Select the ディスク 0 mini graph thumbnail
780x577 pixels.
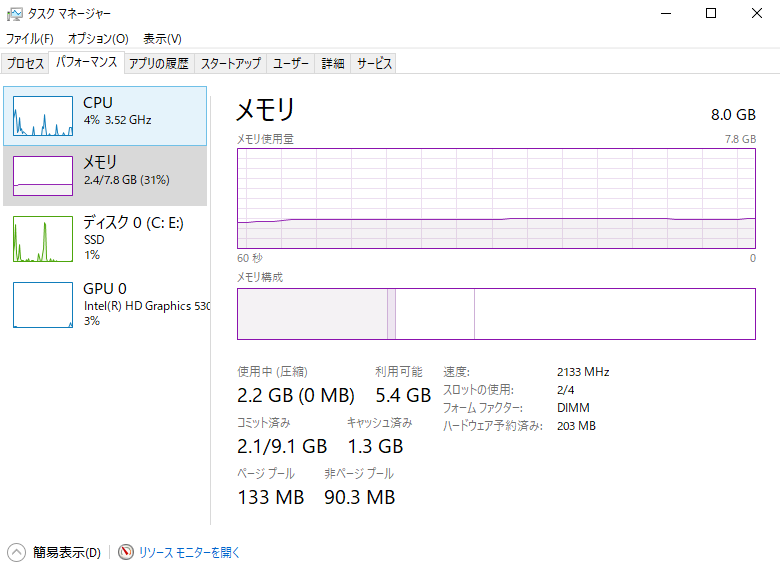tap(43, 239)
